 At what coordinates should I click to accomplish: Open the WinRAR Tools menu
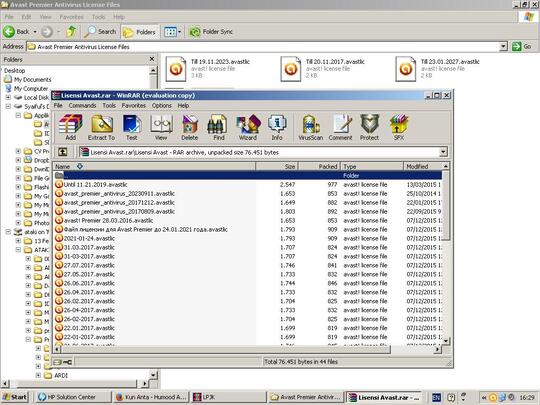click(x=109, y=105)
